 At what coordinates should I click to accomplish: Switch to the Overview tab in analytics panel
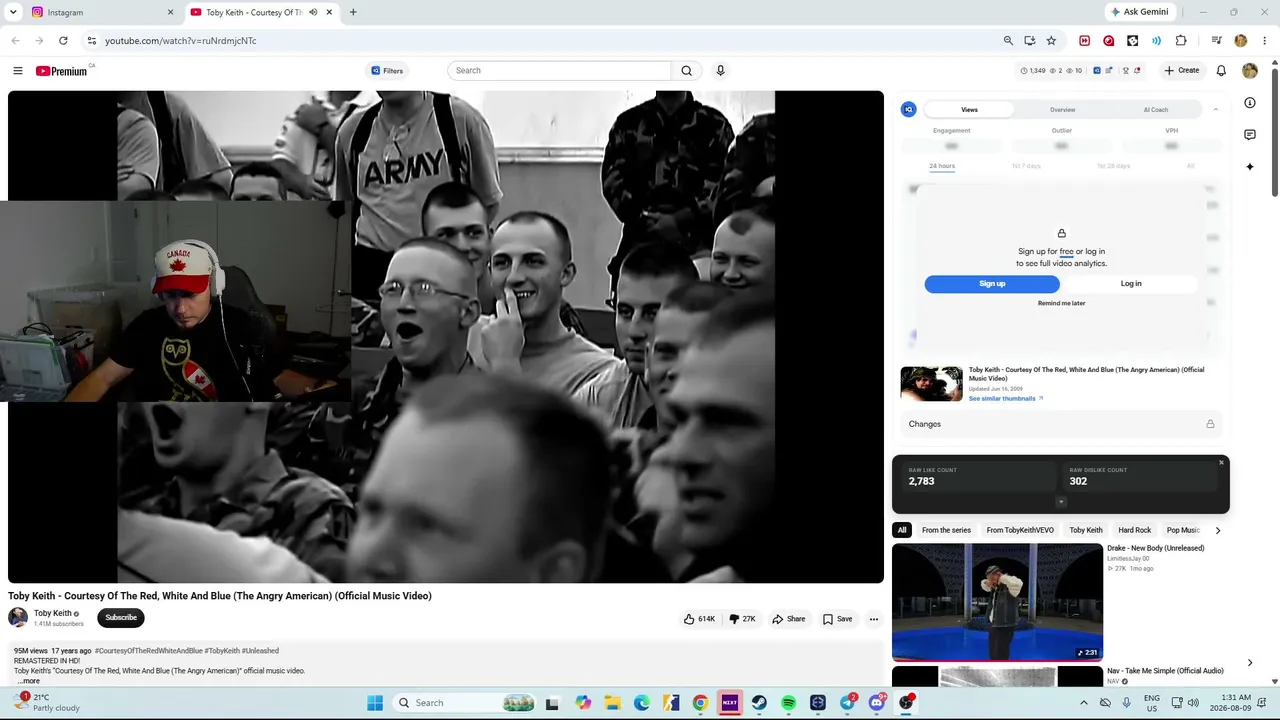(1062, 110)
